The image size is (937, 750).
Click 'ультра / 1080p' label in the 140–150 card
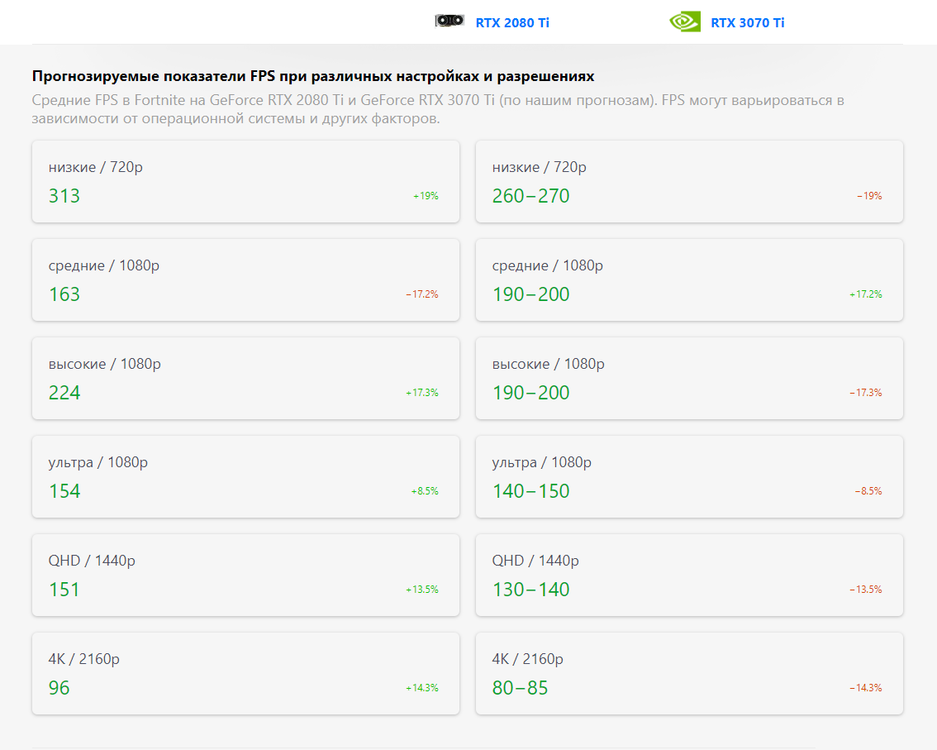pyautogui.click(x=541, y=463)
